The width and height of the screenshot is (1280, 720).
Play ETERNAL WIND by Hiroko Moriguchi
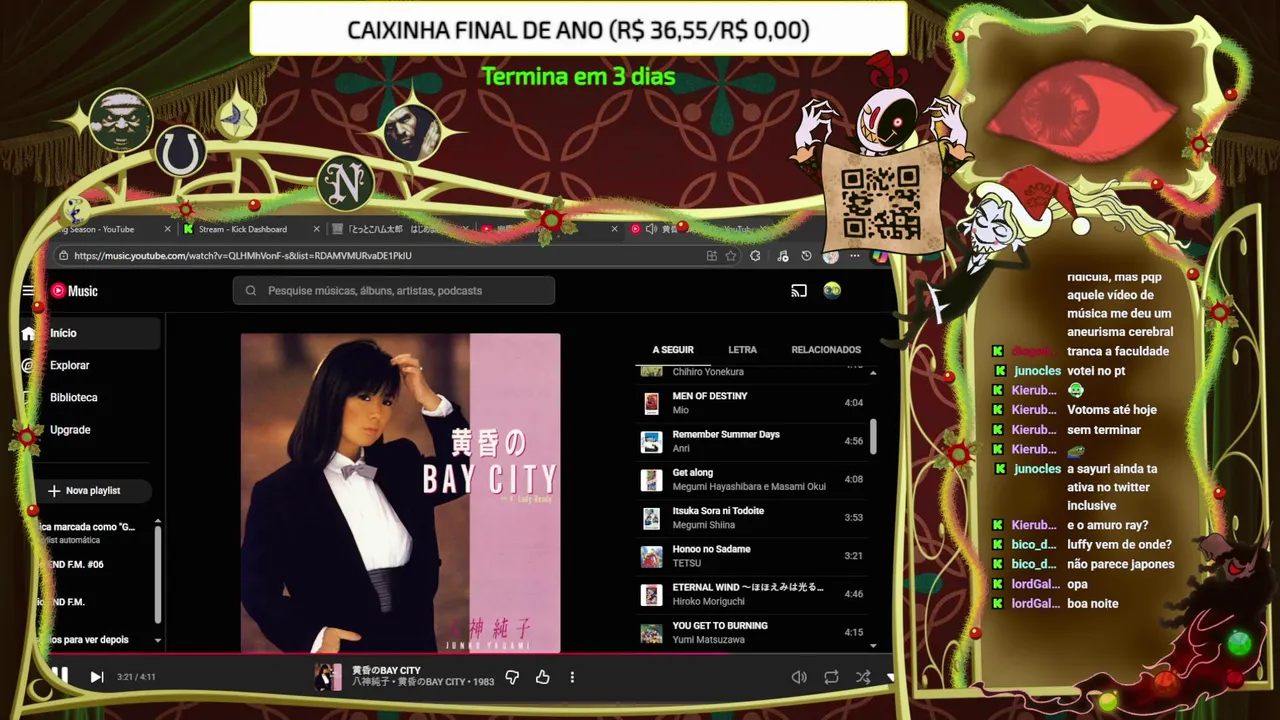[x=752, y=594]
